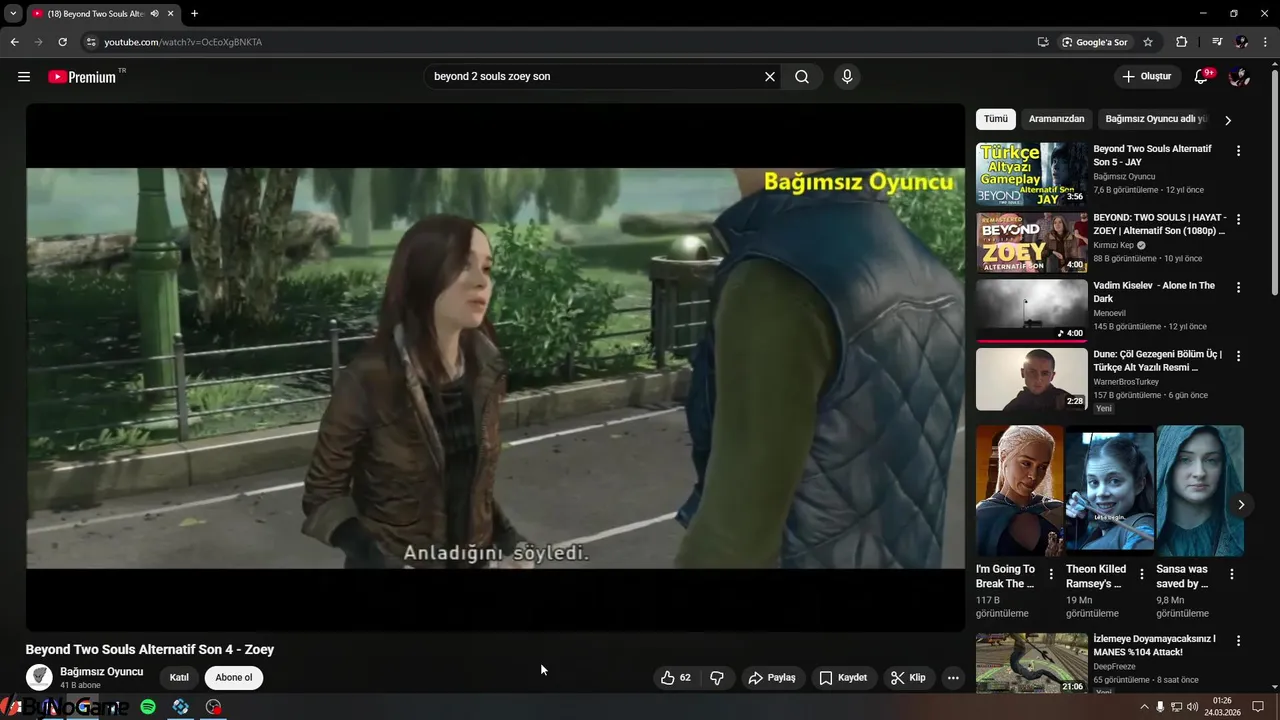This screenshot has width=1280, height=720.
Task: Bookmark this page with the star
Action: pyautogui.click(x=1148, y=42)
